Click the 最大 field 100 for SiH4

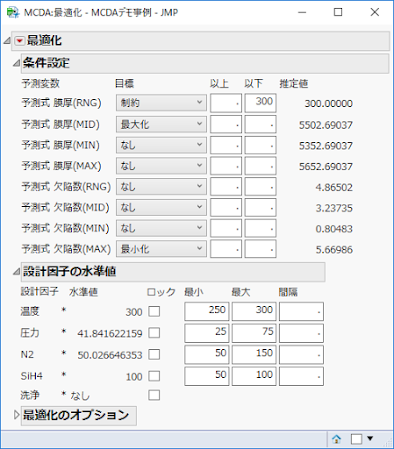(x=254, y=376)
